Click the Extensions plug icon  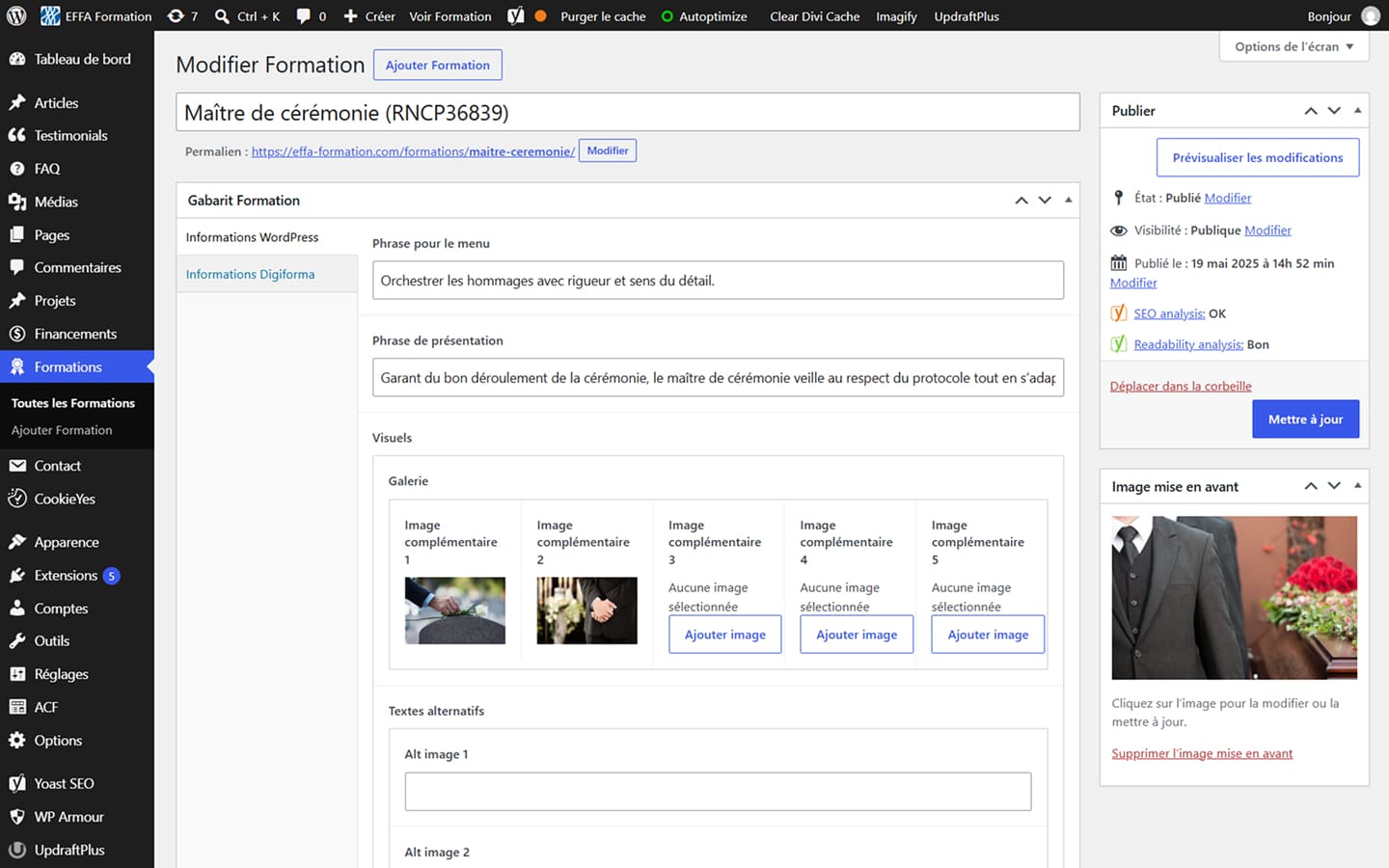pos(17,575)
